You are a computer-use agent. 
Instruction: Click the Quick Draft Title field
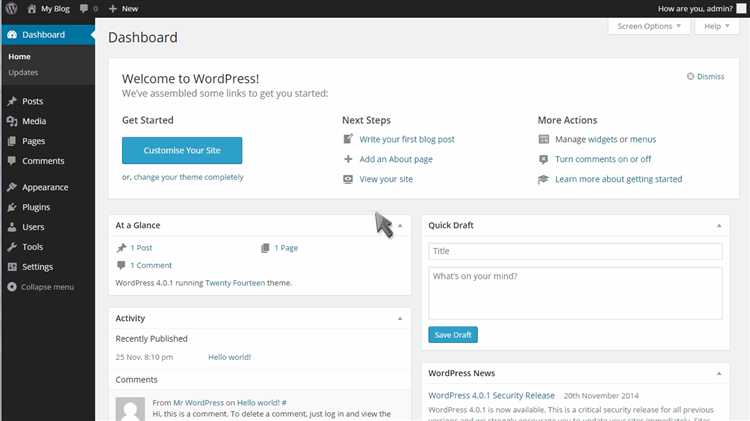coord(575,251)
